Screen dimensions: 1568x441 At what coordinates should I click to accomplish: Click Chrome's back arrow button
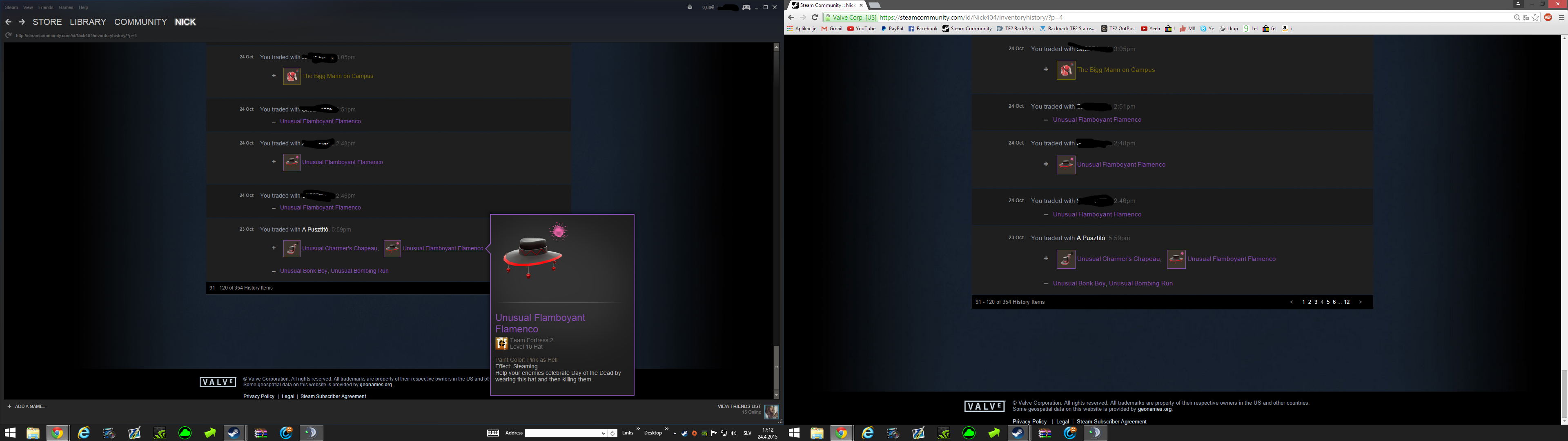click(x=791, y=18)
